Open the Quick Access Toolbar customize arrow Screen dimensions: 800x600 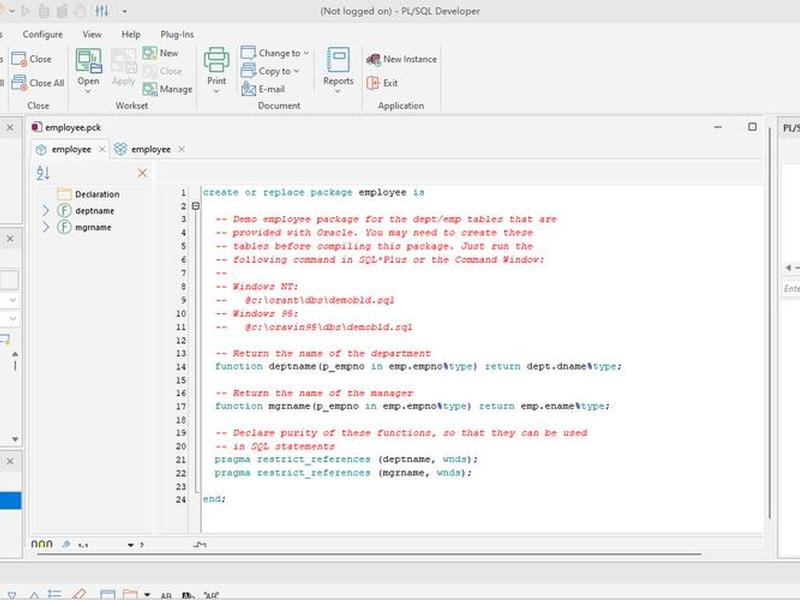pos(124,11)
